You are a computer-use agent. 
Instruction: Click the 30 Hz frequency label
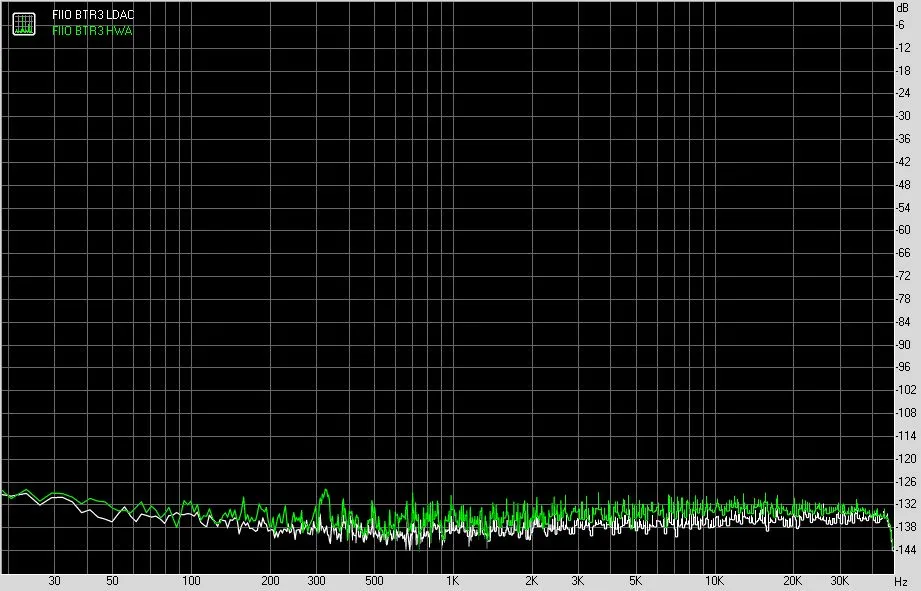pyautogui.click(x=54, y=581)
